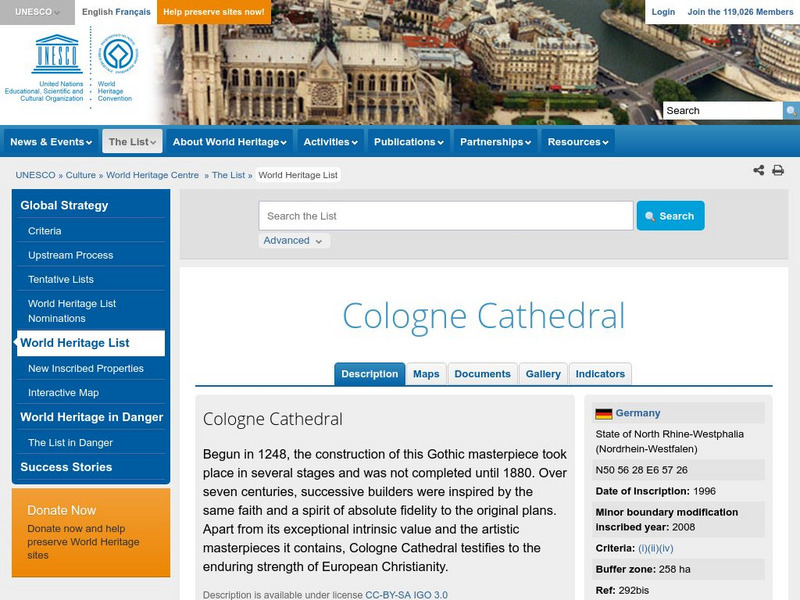Click the Help preserve sites now banner

211,12
